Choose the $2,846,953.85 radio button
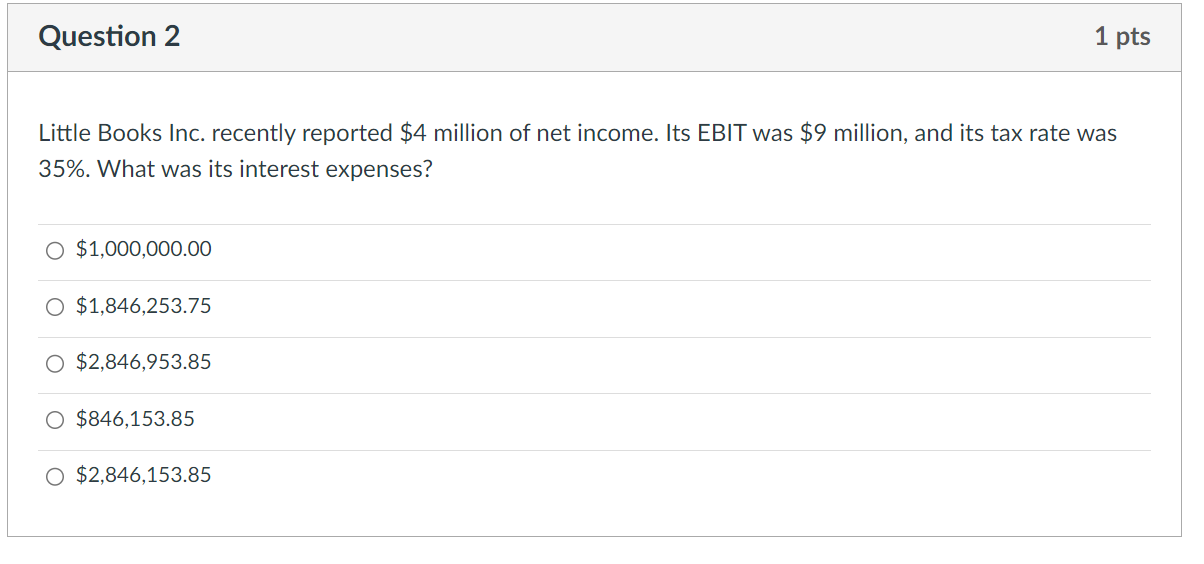The width and height of the screenshot is (1204, 564). click(54, 363)
